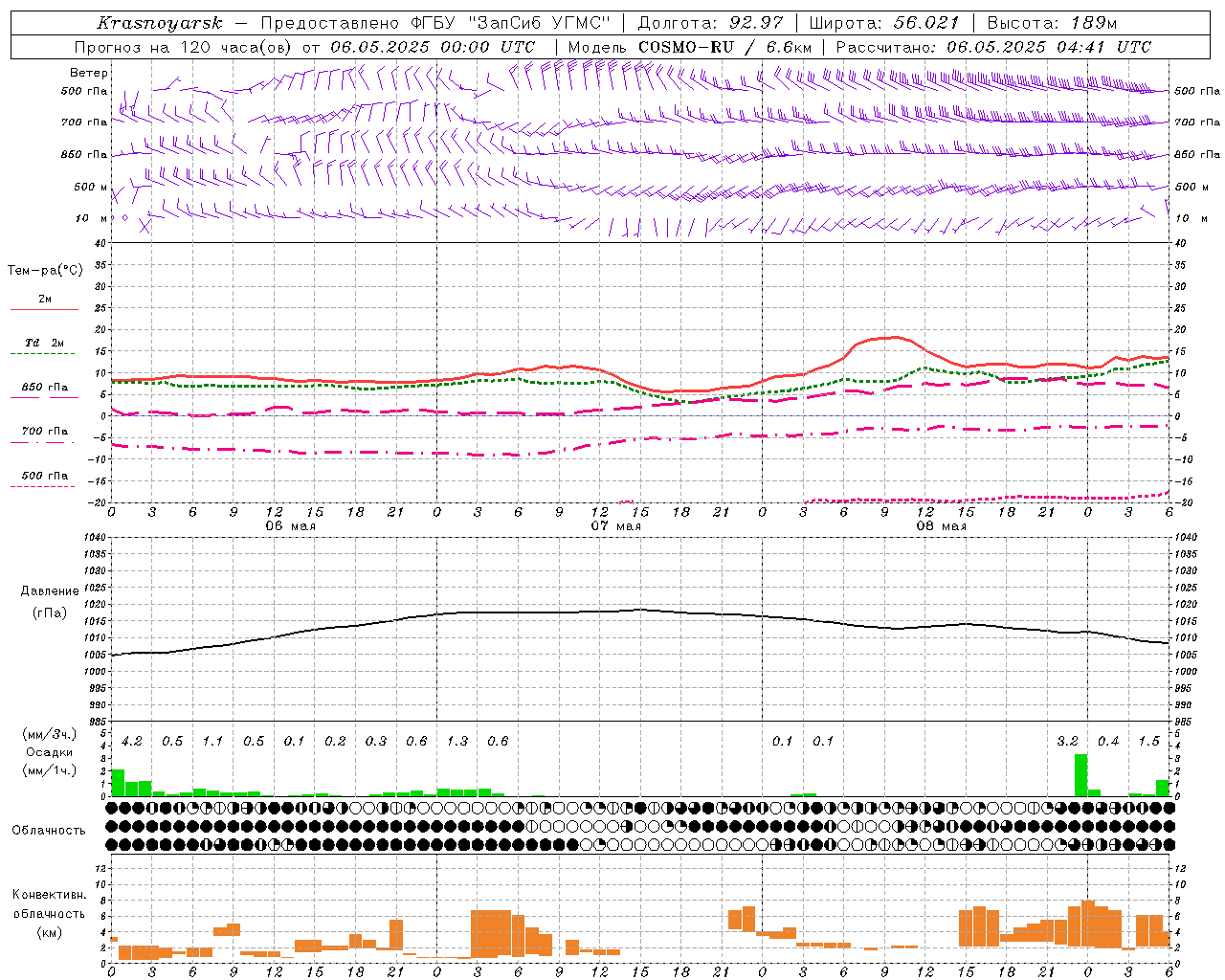Click the 'Давление' pressure label

(x=50, y=591)
